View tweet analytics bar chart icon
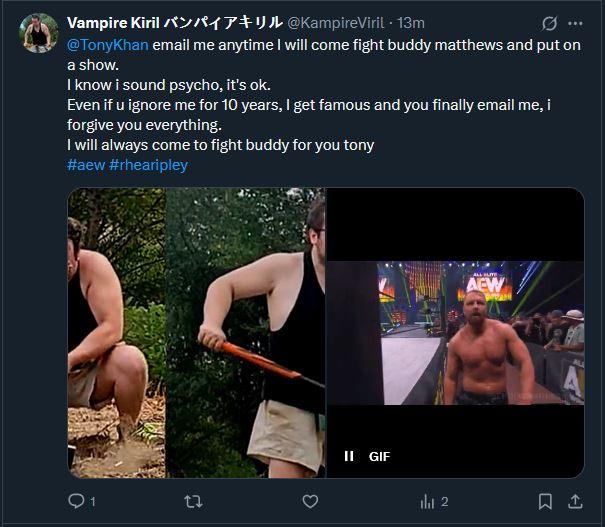605x527 pixels. pos(427,501)
